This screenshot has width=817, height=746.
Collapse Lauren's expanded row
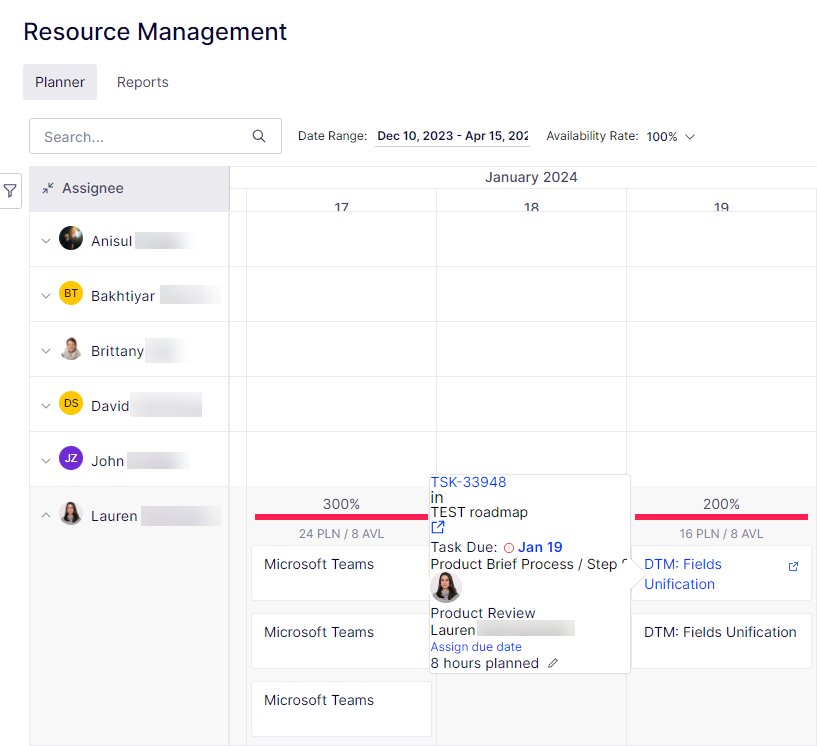coord(46,515)
